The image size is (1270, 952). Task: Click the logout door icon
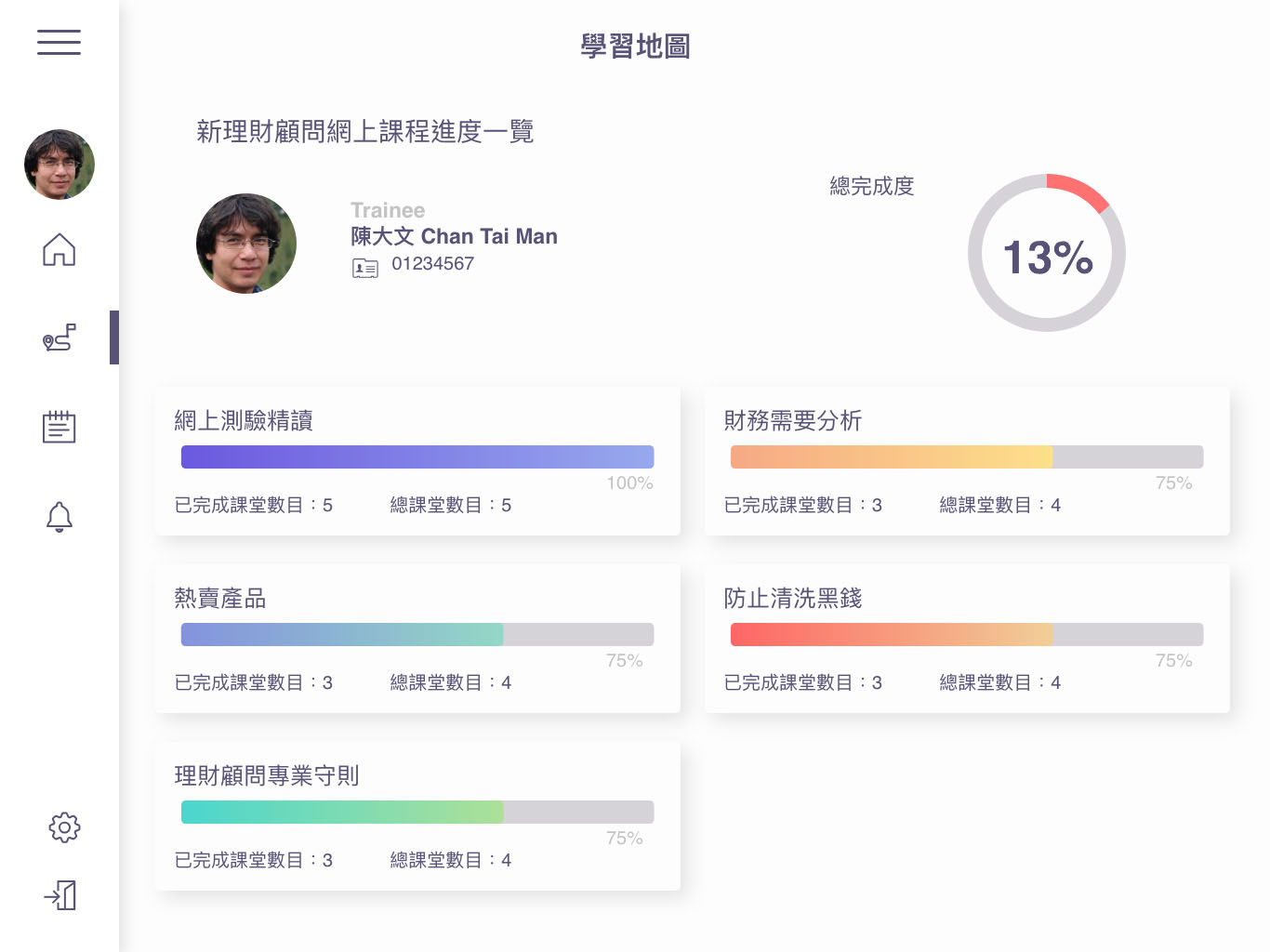click(x=60, y=895)
